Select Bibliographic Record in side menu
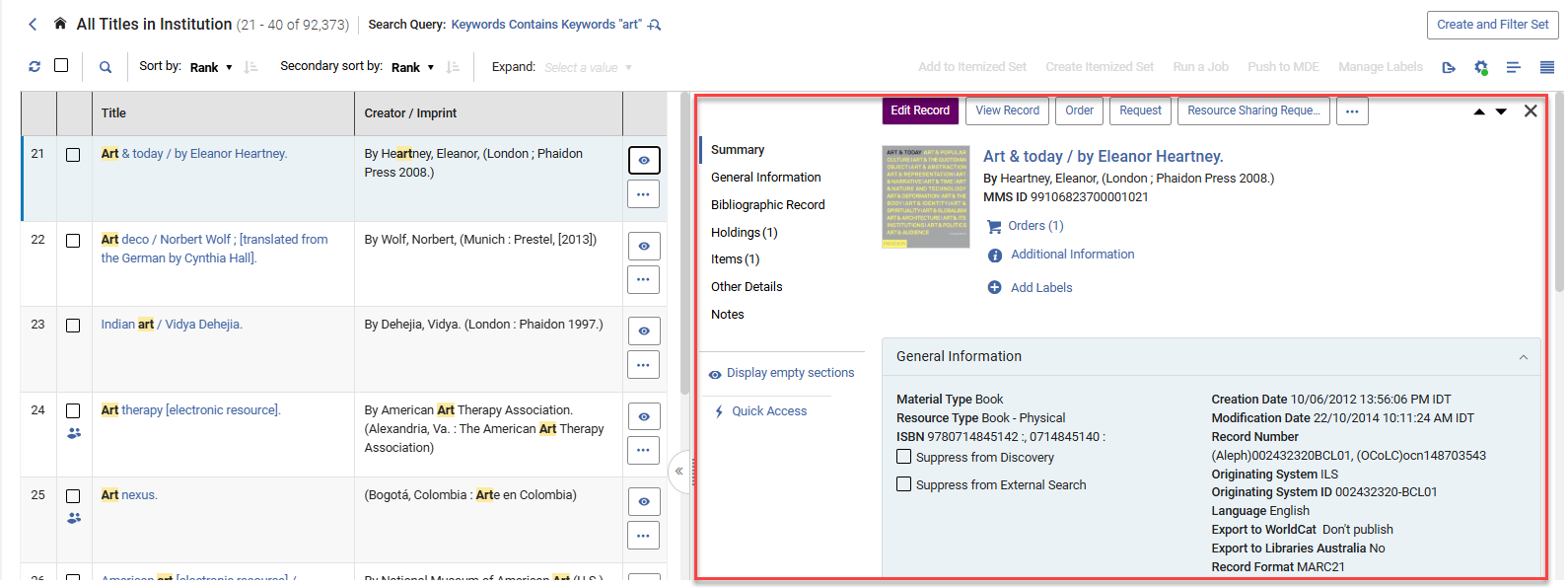This screenshot has height=587, width=1568. (x=767, y=205)
